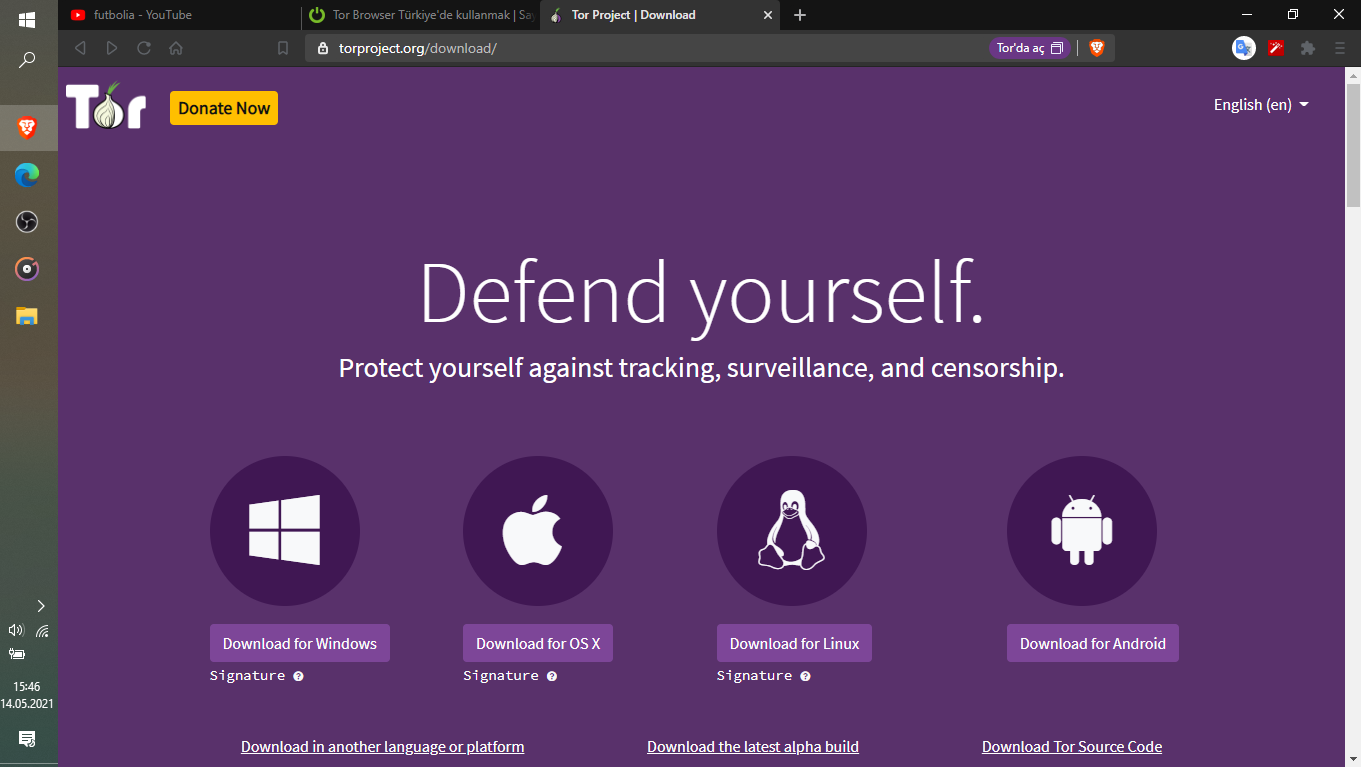Show hidden system tray icons

coord(41,605)
